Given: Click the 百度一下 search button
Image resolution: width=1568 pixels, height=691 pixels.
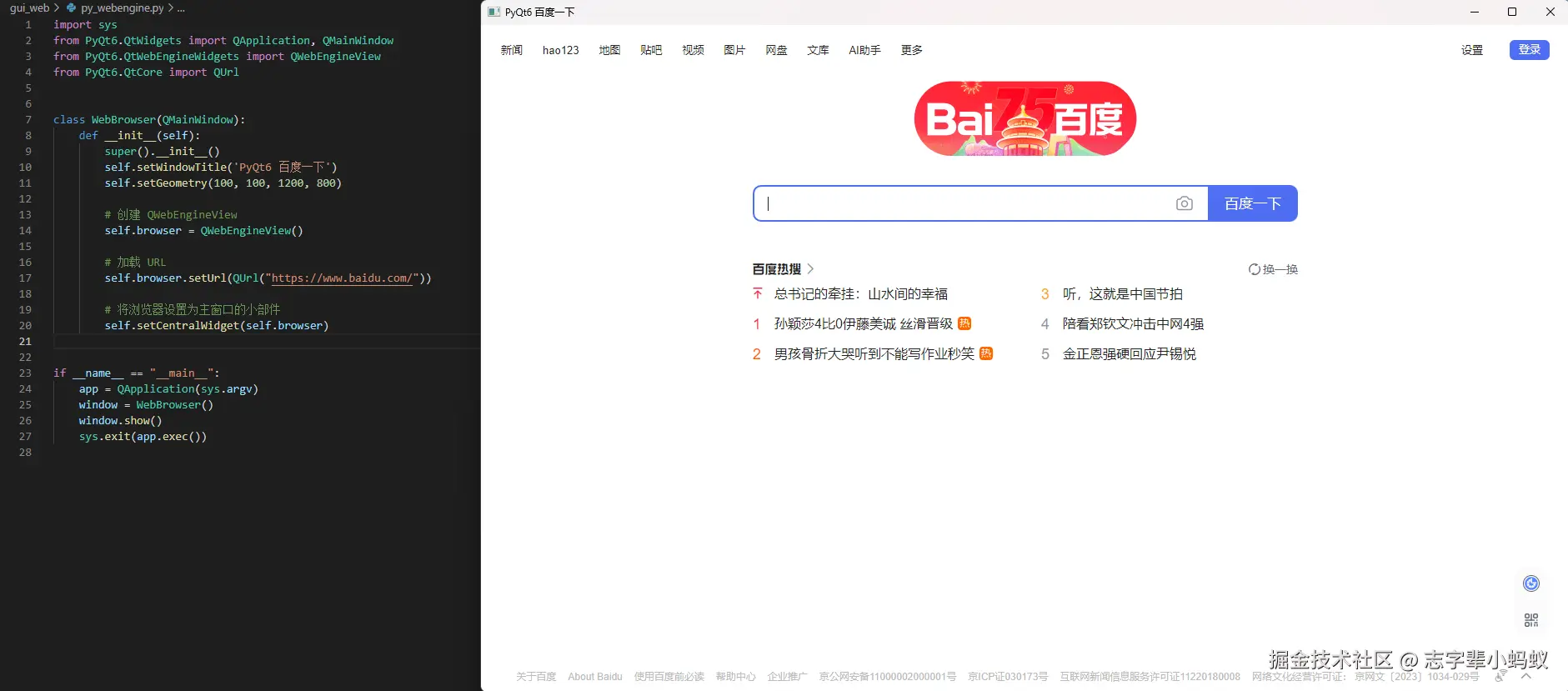Looking at the screenshot, I should tap(1252, 203).
